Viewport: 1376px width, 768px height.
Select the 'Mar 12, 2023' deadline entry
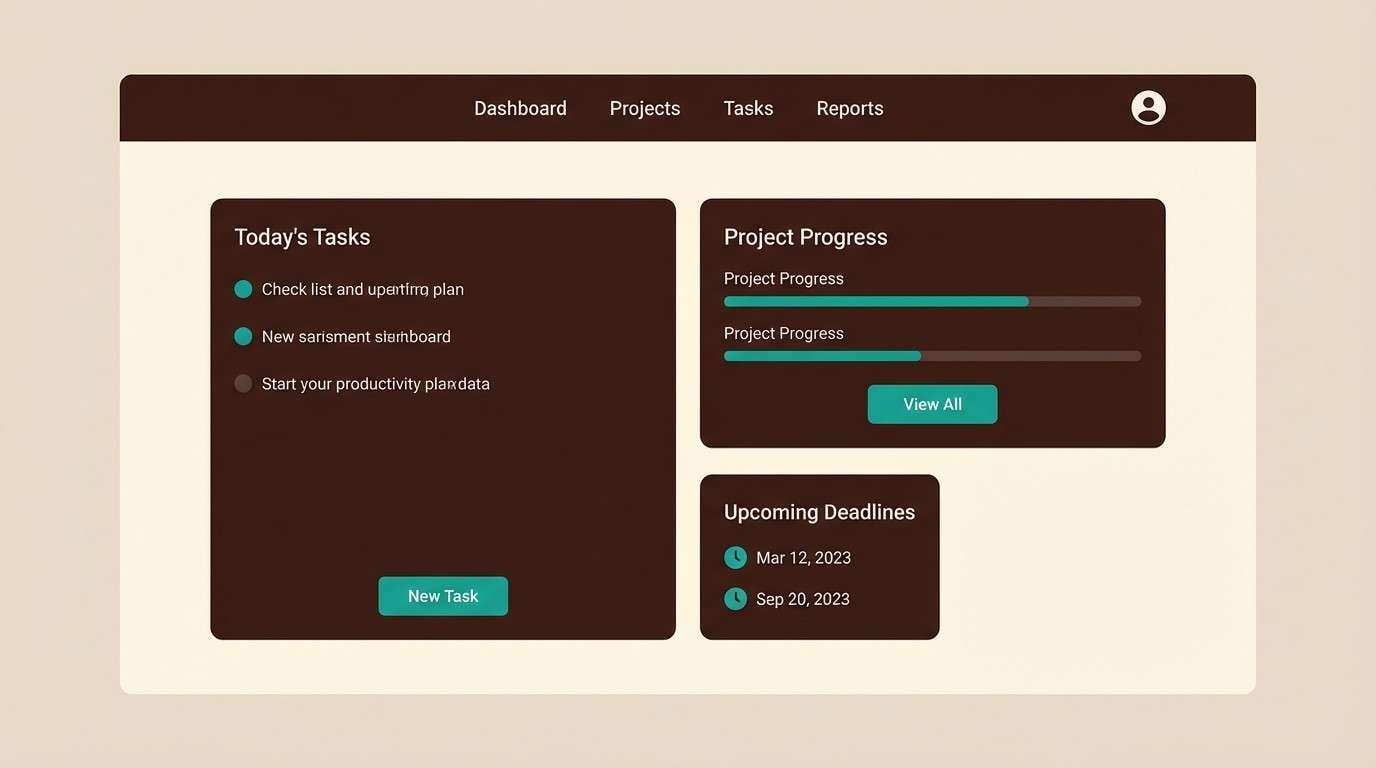pyautogui.click(x=803, y=557)
